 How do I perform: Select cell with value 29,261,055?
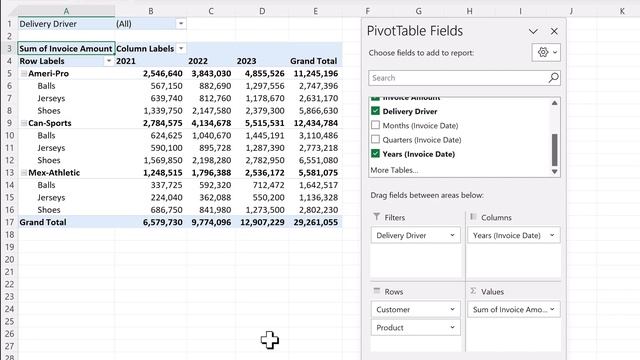(316, 222)
